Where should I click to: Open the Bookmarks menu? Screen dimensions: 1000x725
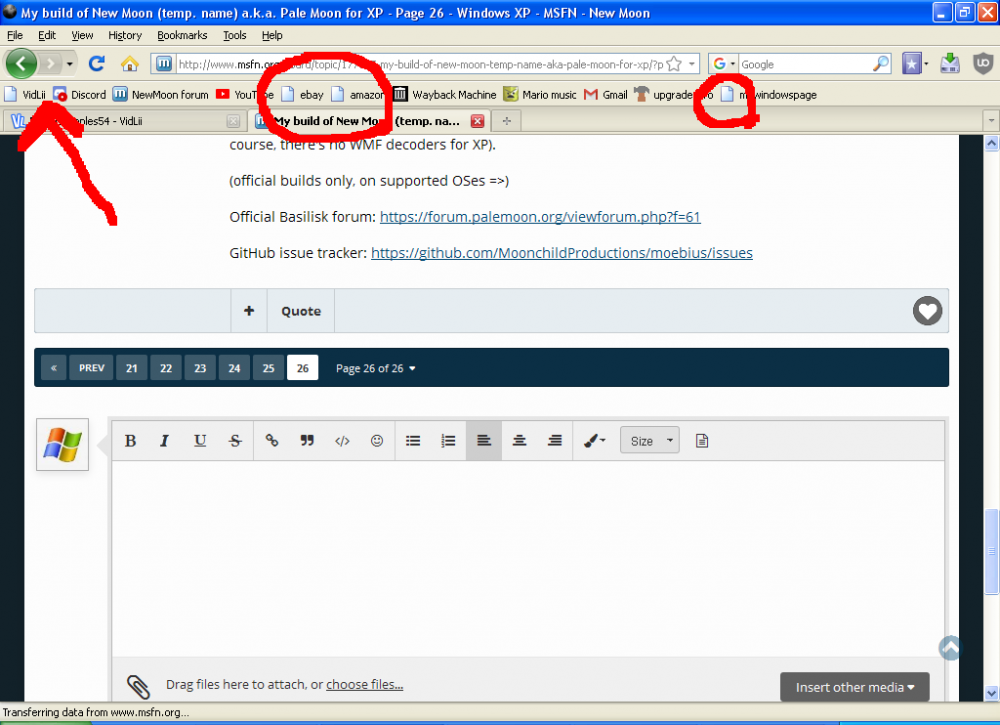(x=182, y=35)
